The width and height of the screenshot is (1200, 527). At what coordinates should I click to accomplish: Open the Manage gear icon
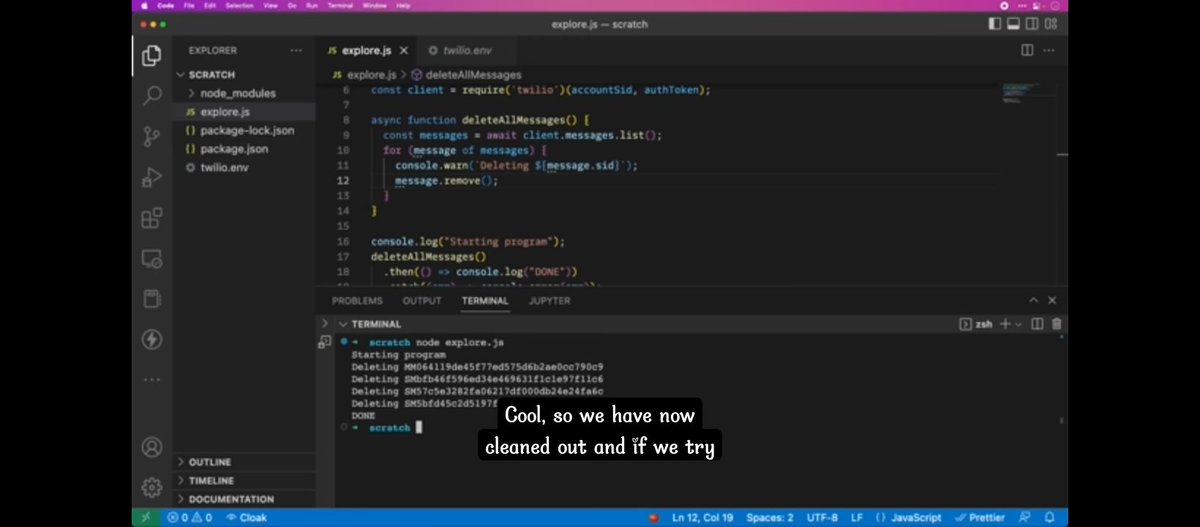click(152, 487)
